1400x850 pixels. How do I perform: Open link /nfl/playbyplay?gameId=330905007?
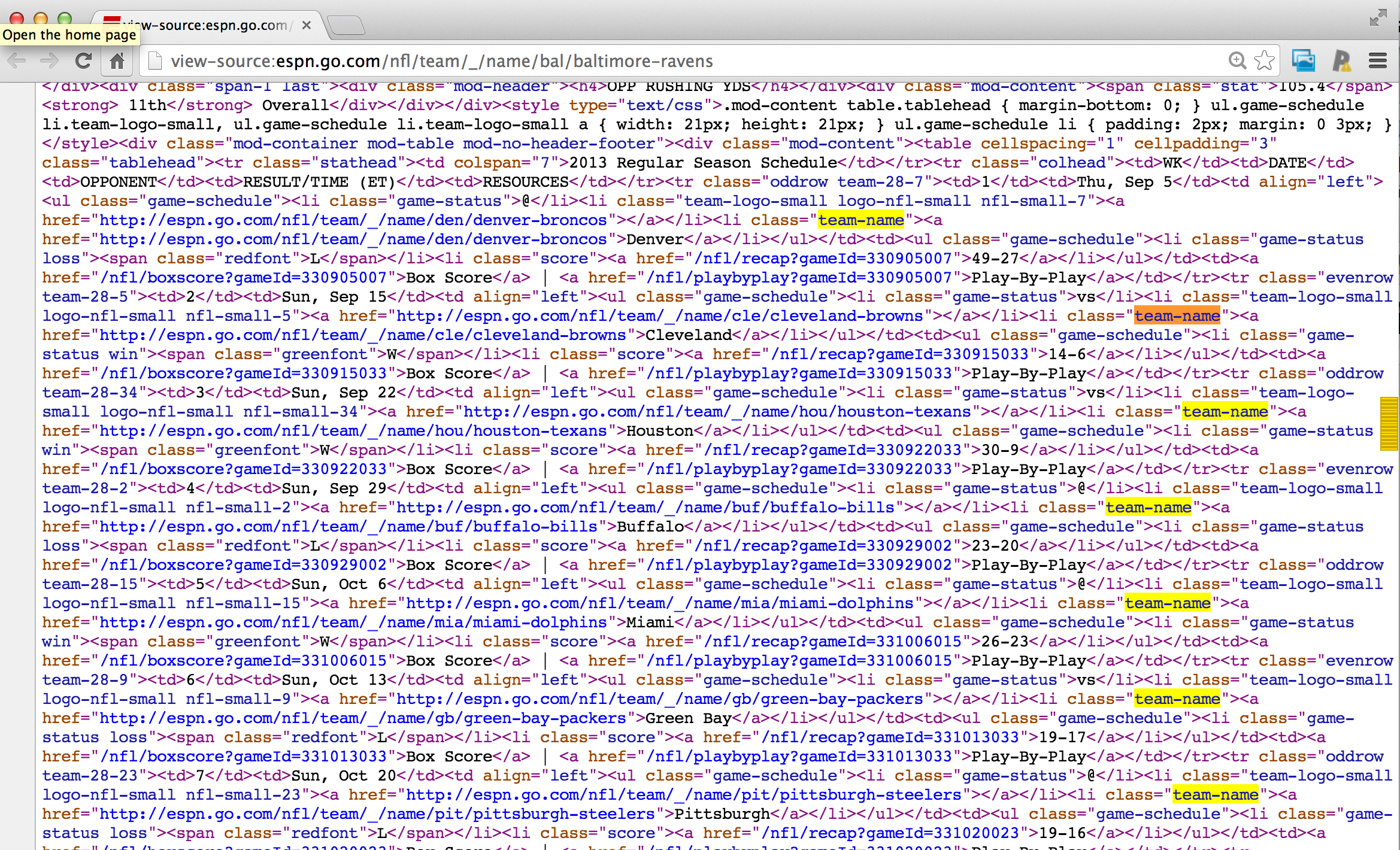(x=799, y=278)
